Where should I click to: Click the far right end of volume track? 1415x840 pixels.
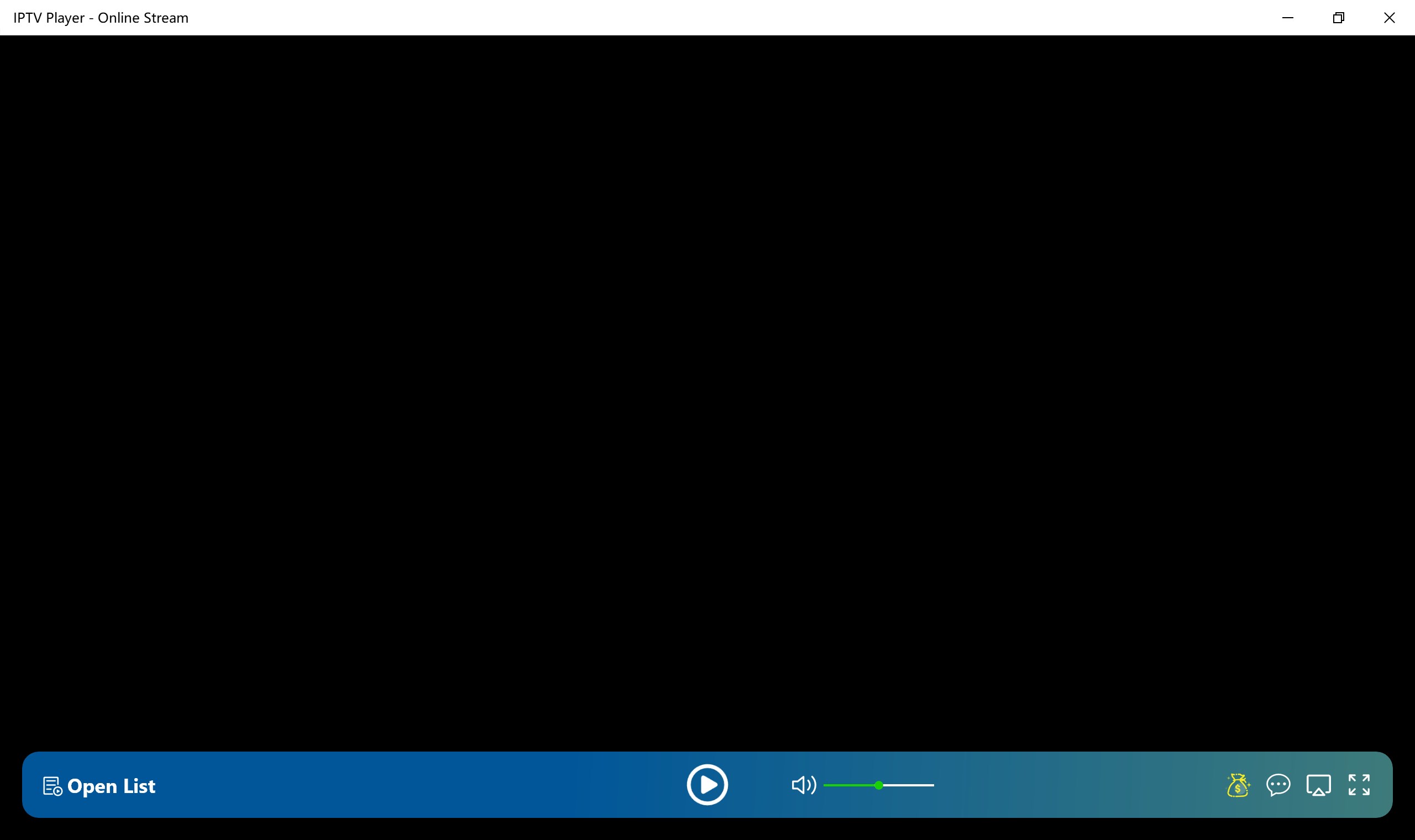click(932, 785)
